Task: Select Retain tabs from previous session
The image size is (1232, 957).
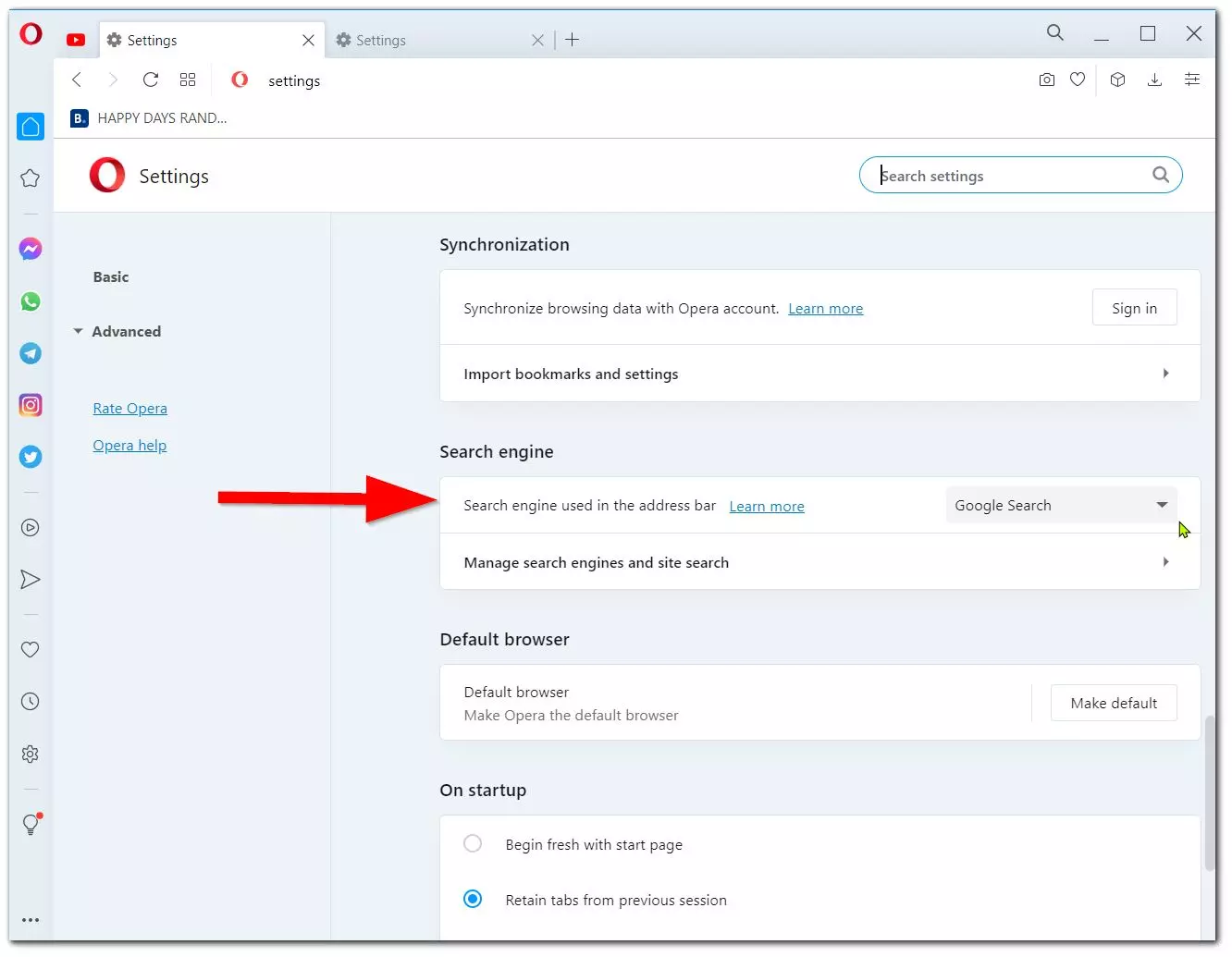Action: coord(473,899)
